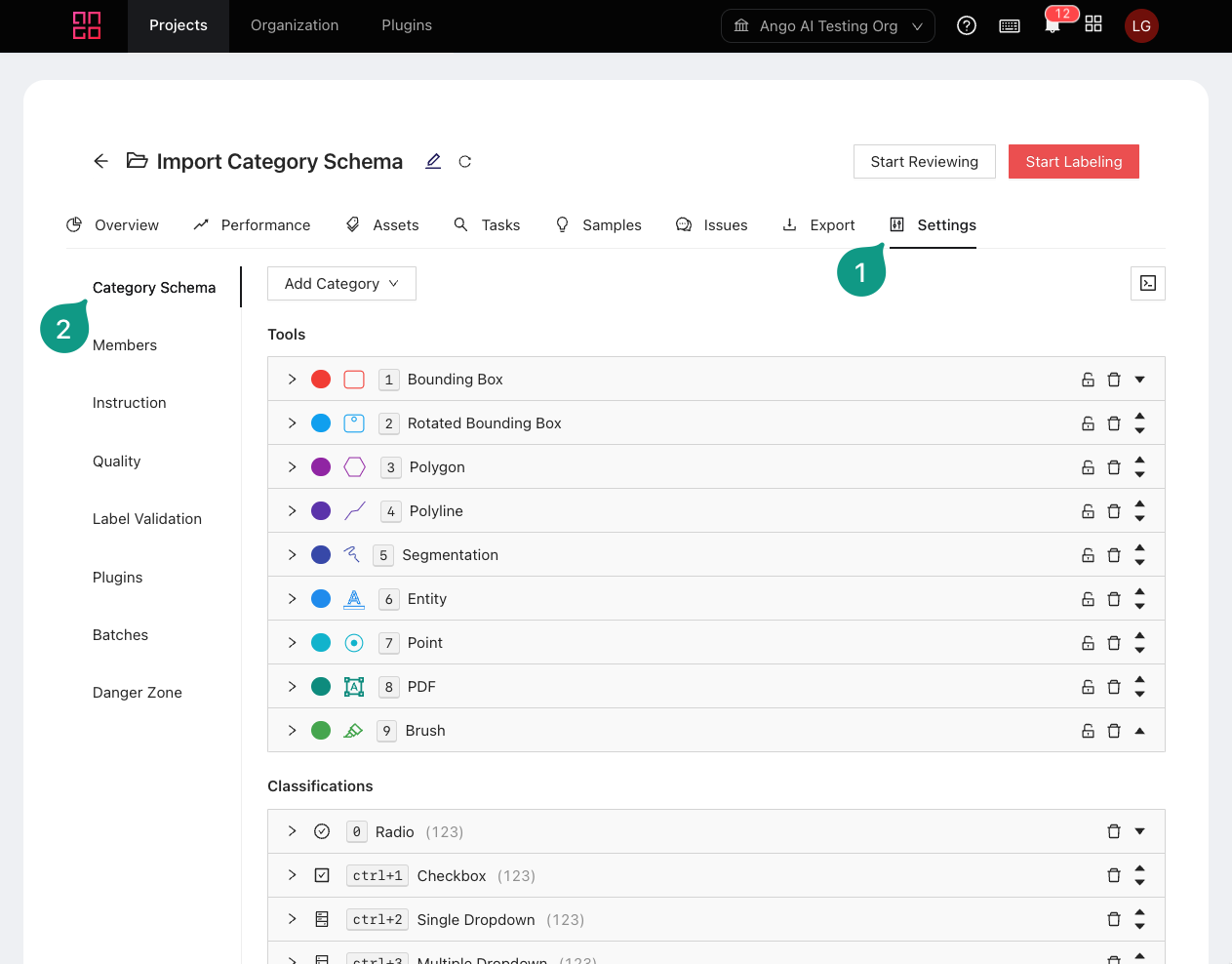This screenshot has height=964, width=1232.
Task: Click the back arrow beside project title
Action: [100, 161]
